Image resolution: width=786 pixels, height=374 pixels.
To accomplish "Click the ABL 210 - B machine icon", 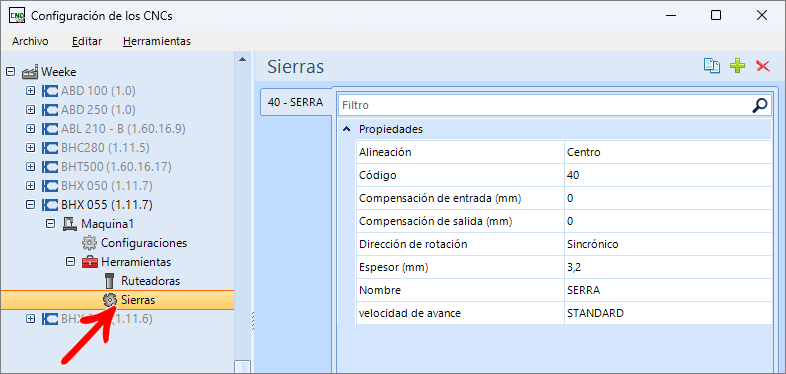I will point(50,129).
